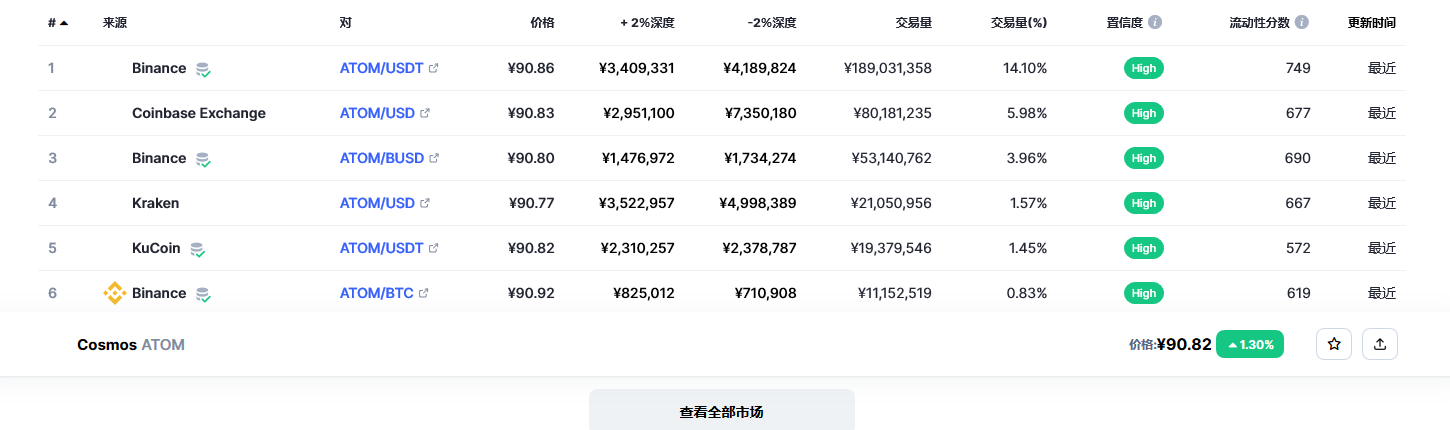Click external link icon in Binance ATOM/USDT row
Viewport: 1450px width, 430px height.
click(x=433, y=68)
